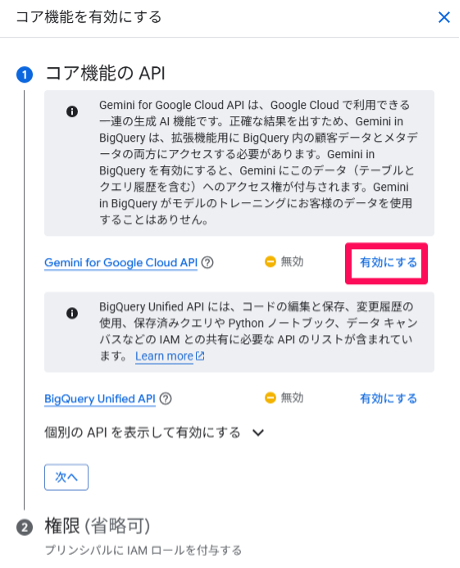Click chevron next to 個別の API を表示して有効にする
The height and width of the screenshot is (568, 460).
coord(258,433)
